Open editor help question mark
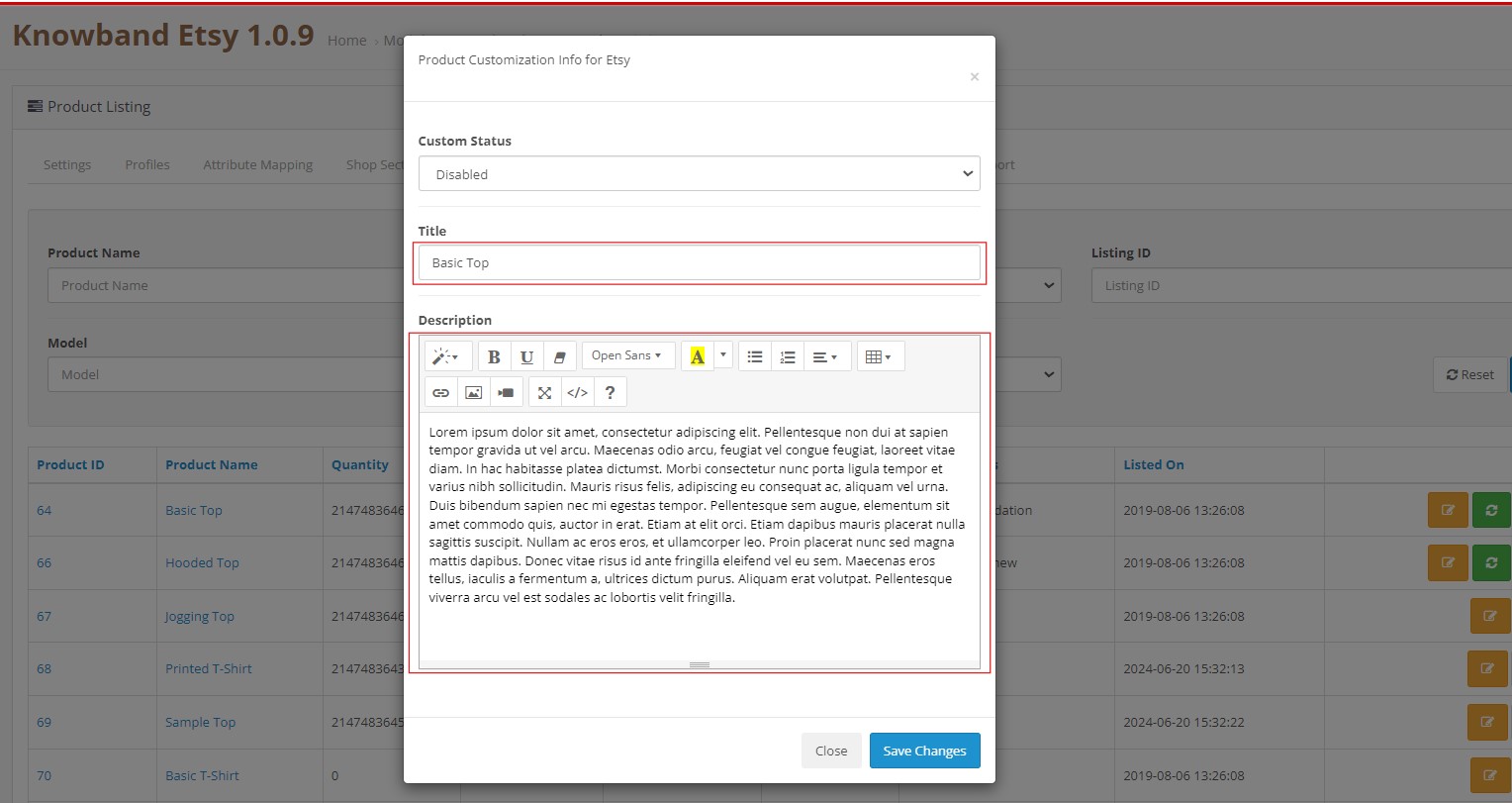The height and width of the screenshot is (803, 1512). pos(610,392)
